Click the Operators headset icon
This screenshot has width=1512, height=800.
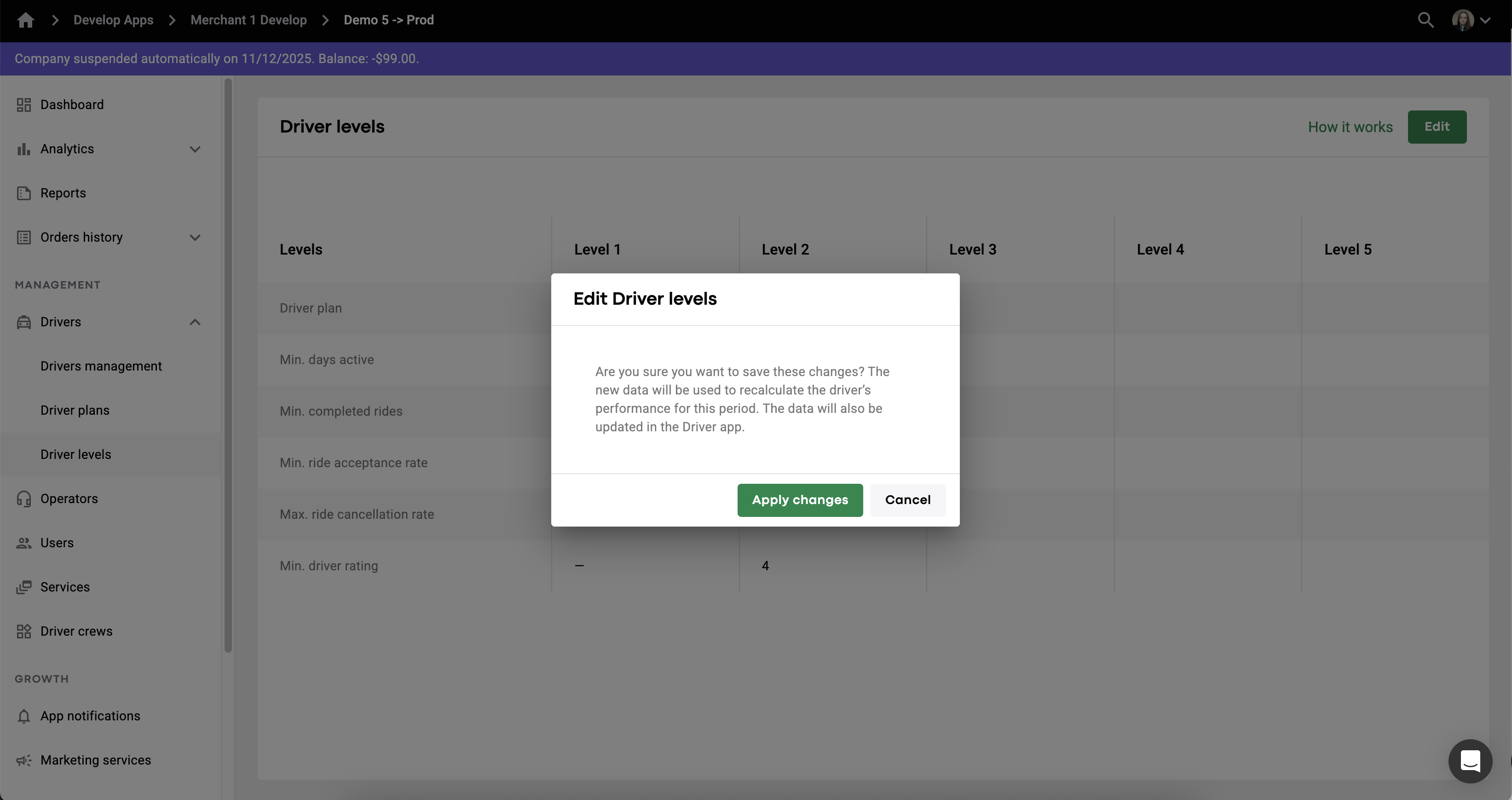click(23, 499)
